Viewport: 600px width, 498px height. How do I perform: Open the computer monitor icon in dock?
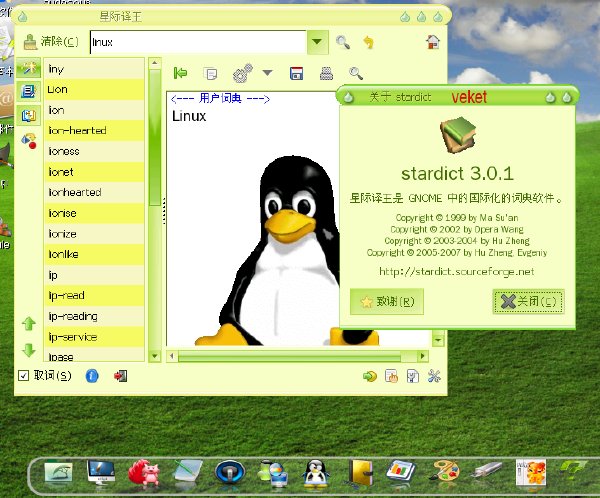click(x=101, y=473)
